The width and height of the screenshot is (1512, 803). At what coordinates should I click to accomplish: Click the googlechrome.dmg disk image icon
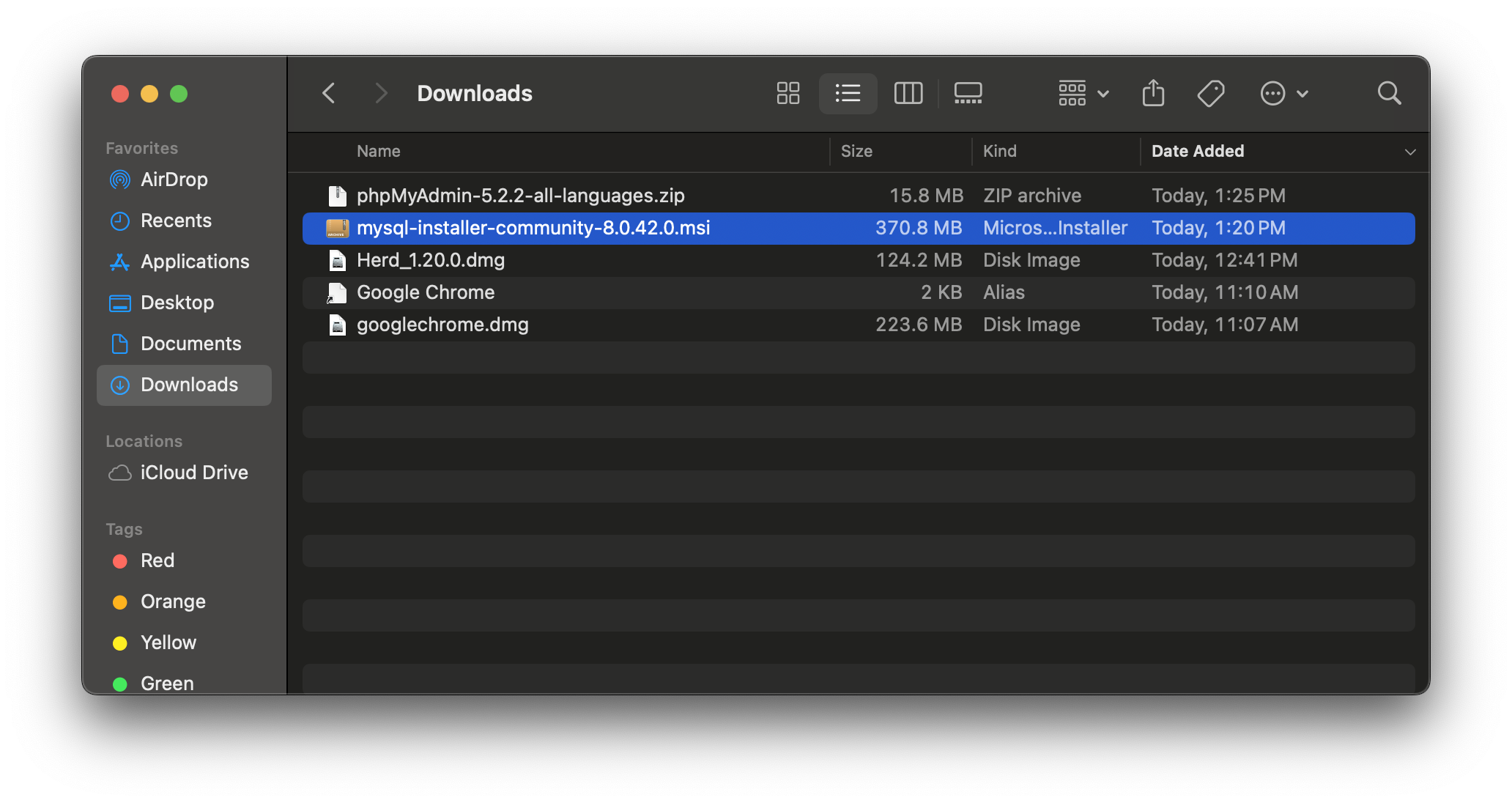click(x=337, y=325)
